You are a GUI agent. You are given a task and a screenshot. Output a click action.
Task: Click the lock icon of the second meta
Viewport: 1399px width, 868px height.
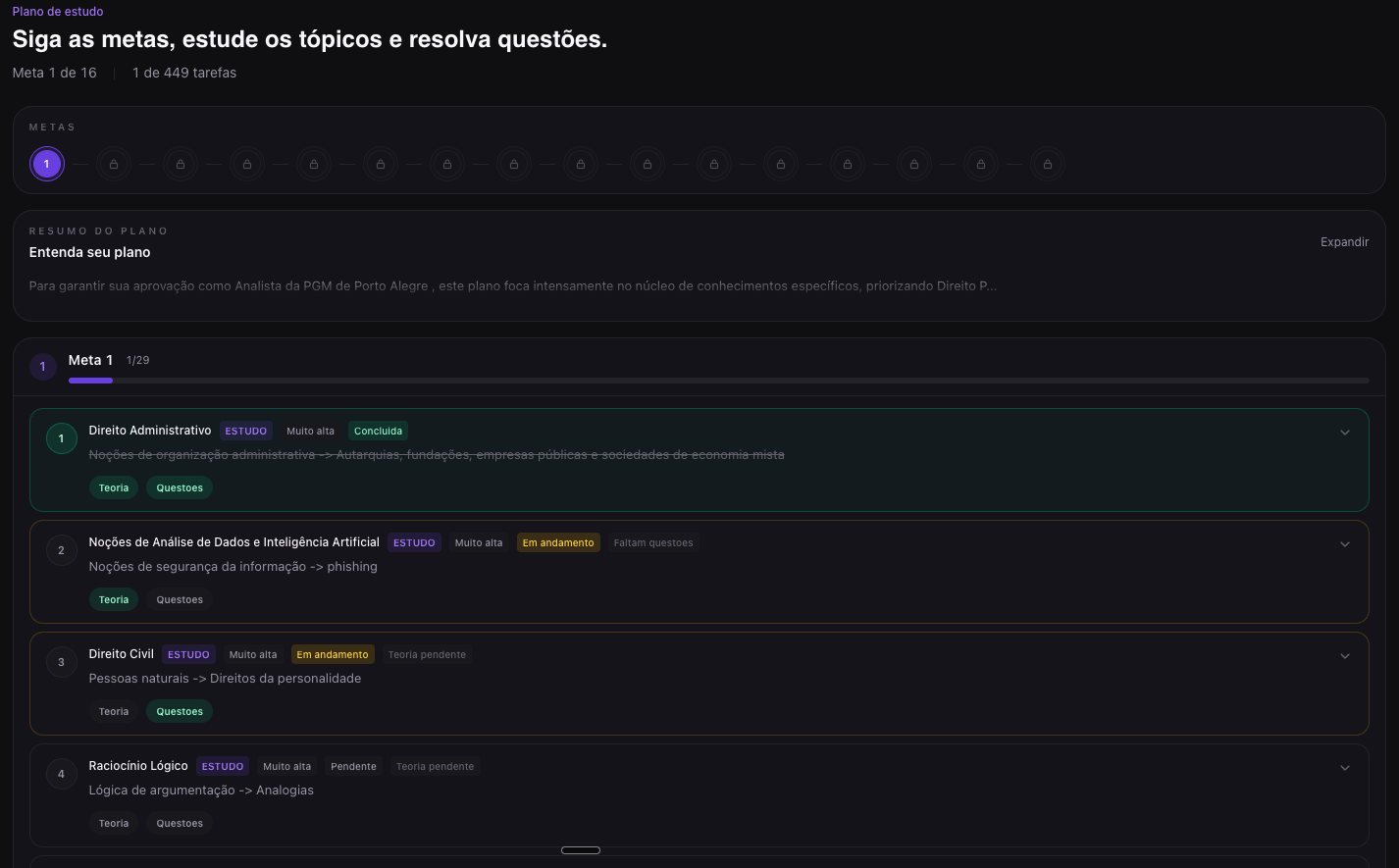[114, 164]
